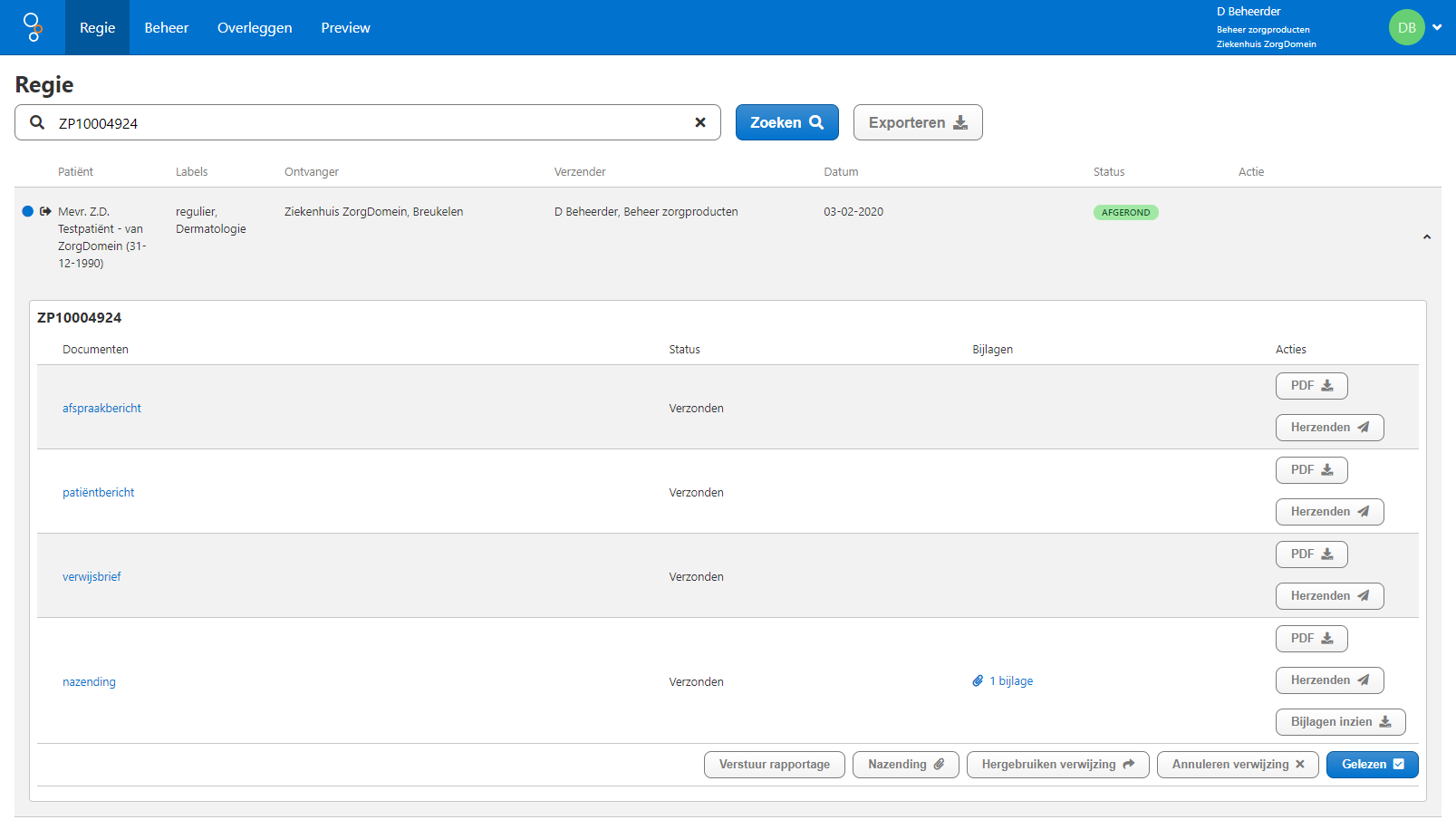
Task: Click the Datum column header
Action: coord(841,171)
